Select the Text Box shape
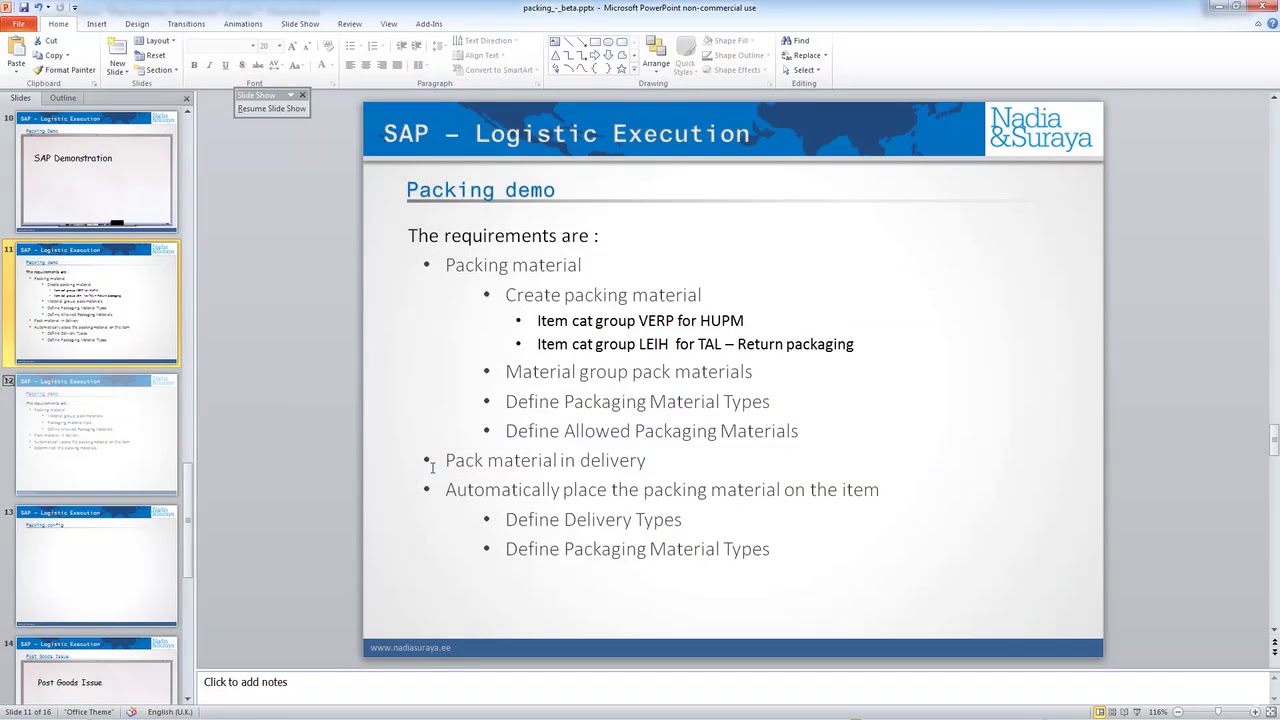This screenshot has height=720, width=1280. (x=555, y=42)
